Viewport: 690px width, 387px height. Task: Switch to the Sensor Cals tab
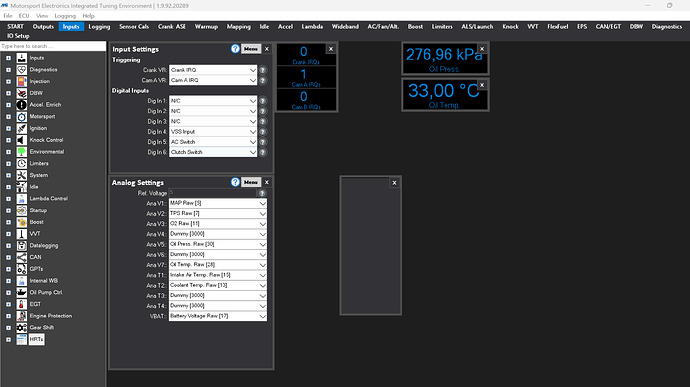point(134,26)
